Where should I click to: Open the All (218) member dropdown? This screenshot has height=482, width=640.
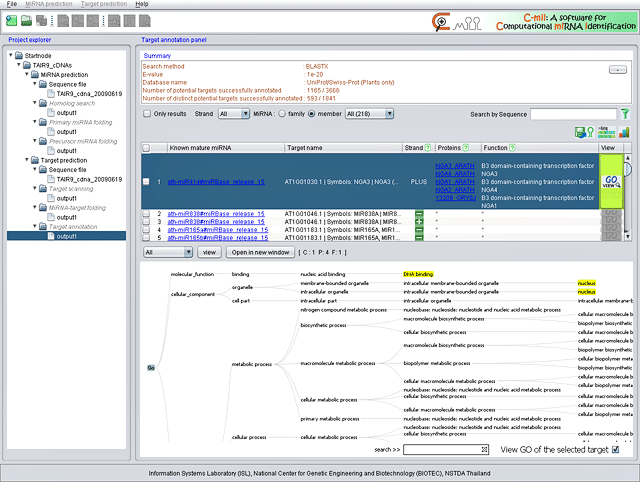pos(369,114)
